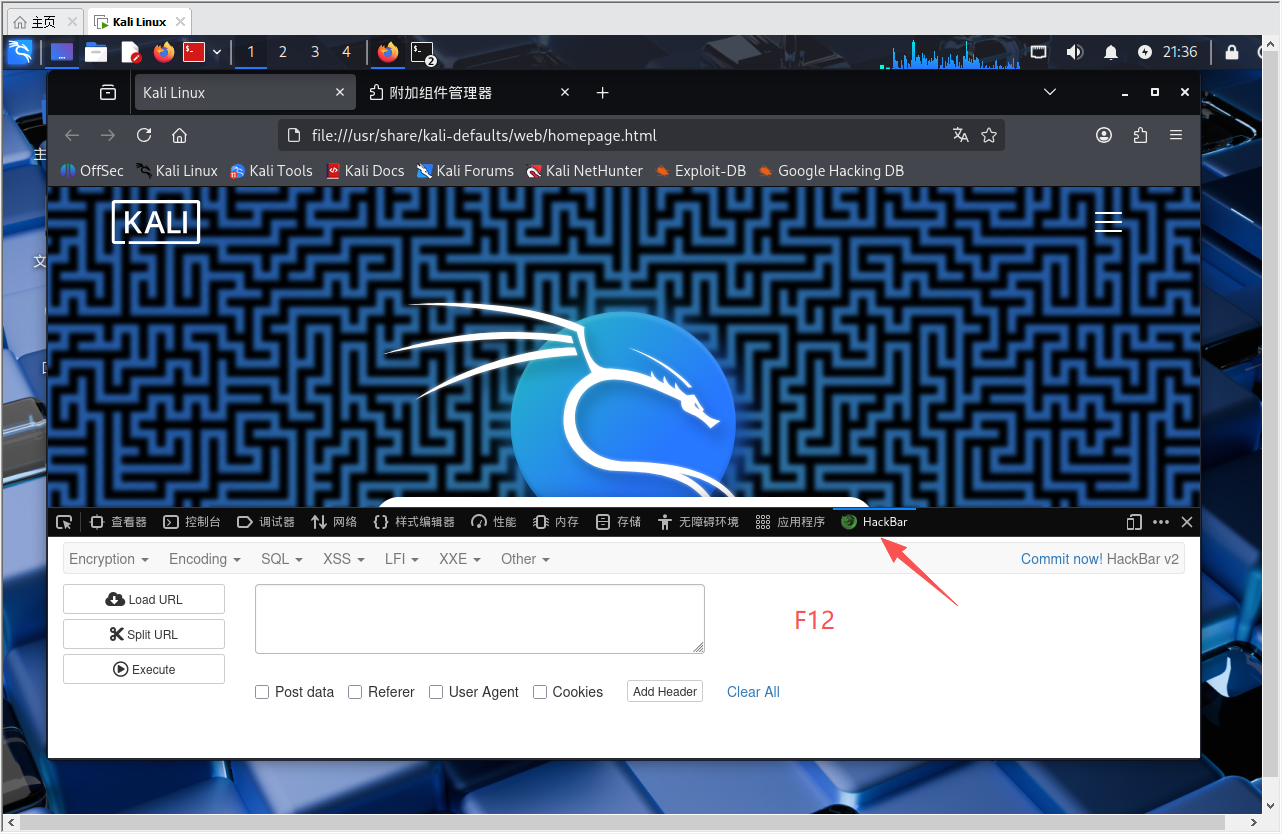Enable the Referer checkbox
The width and height of the screenshot is (1282, 834).
pyautogui.click(x=355, y=692)
